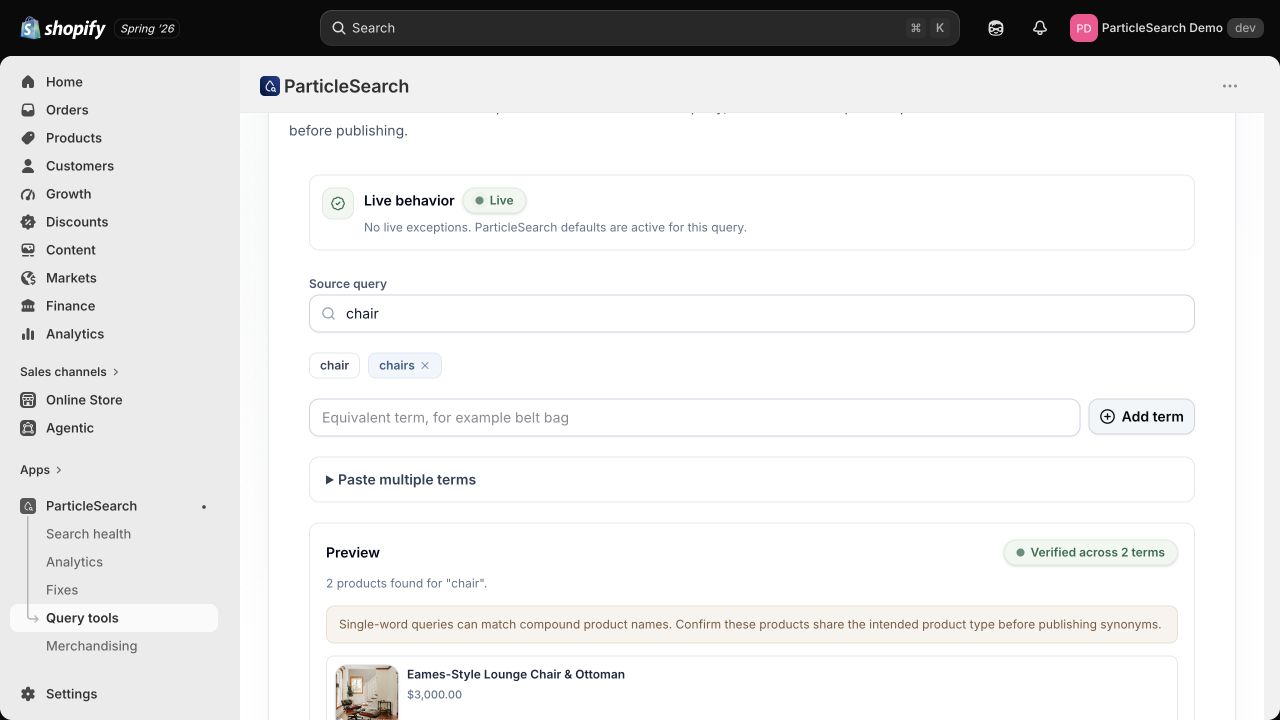Click the "2 products found" text

click(406, 583)
